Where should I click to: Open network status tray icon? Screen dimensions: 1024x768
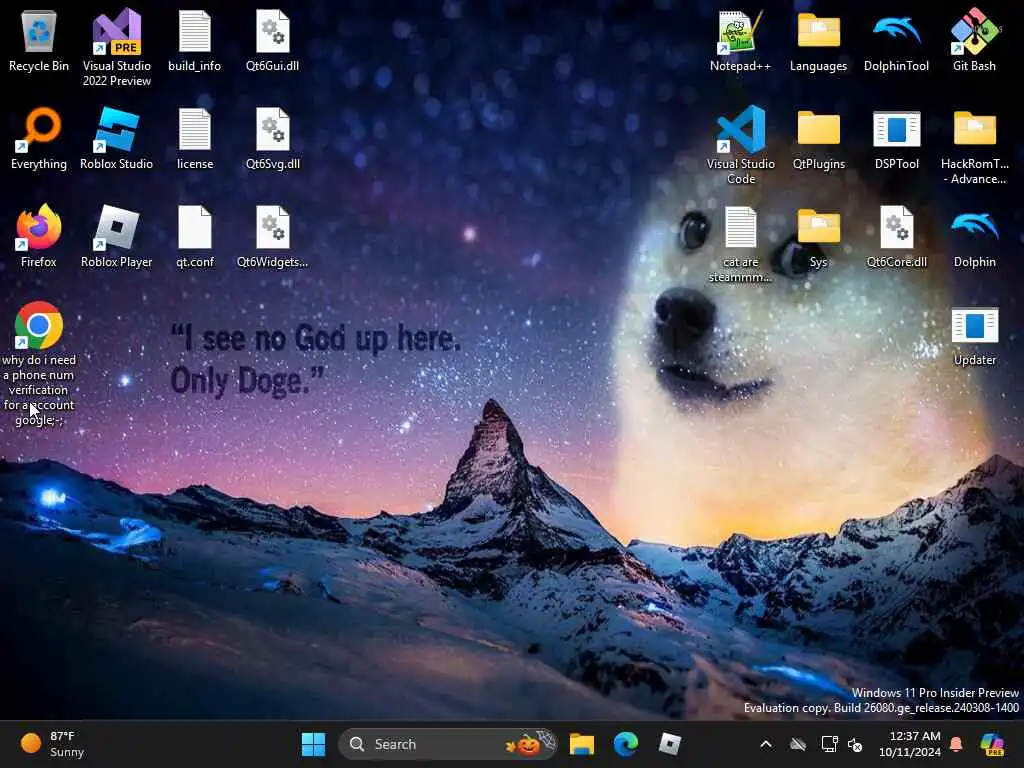point(829,744)
